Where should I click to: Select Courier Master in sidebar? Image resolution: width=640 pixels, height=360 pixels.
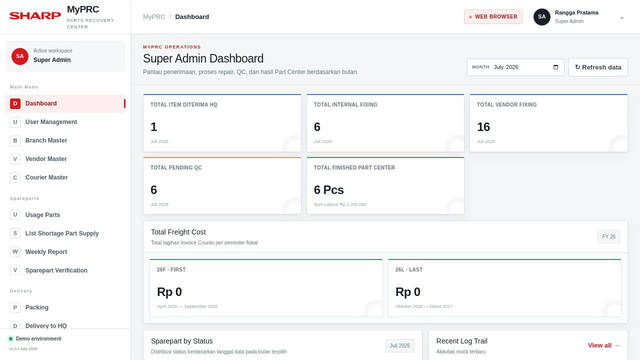66,177
